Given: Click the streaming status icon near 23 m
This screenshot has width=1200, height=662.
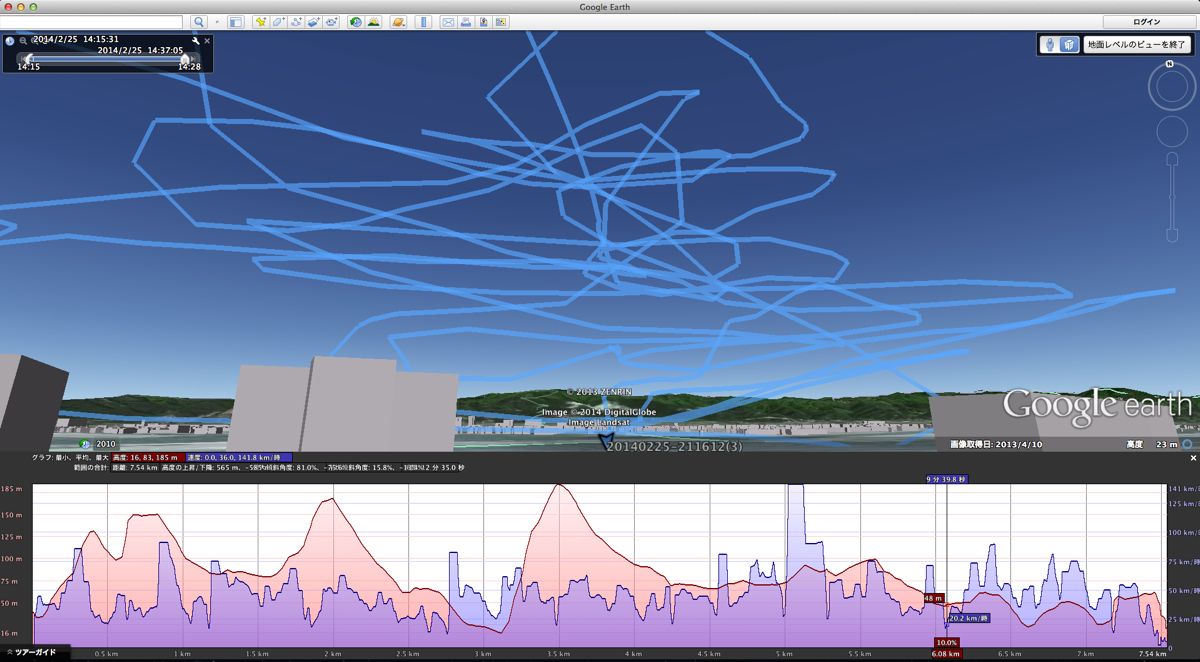Looking at the screenshot, I should pos(1187,444).
